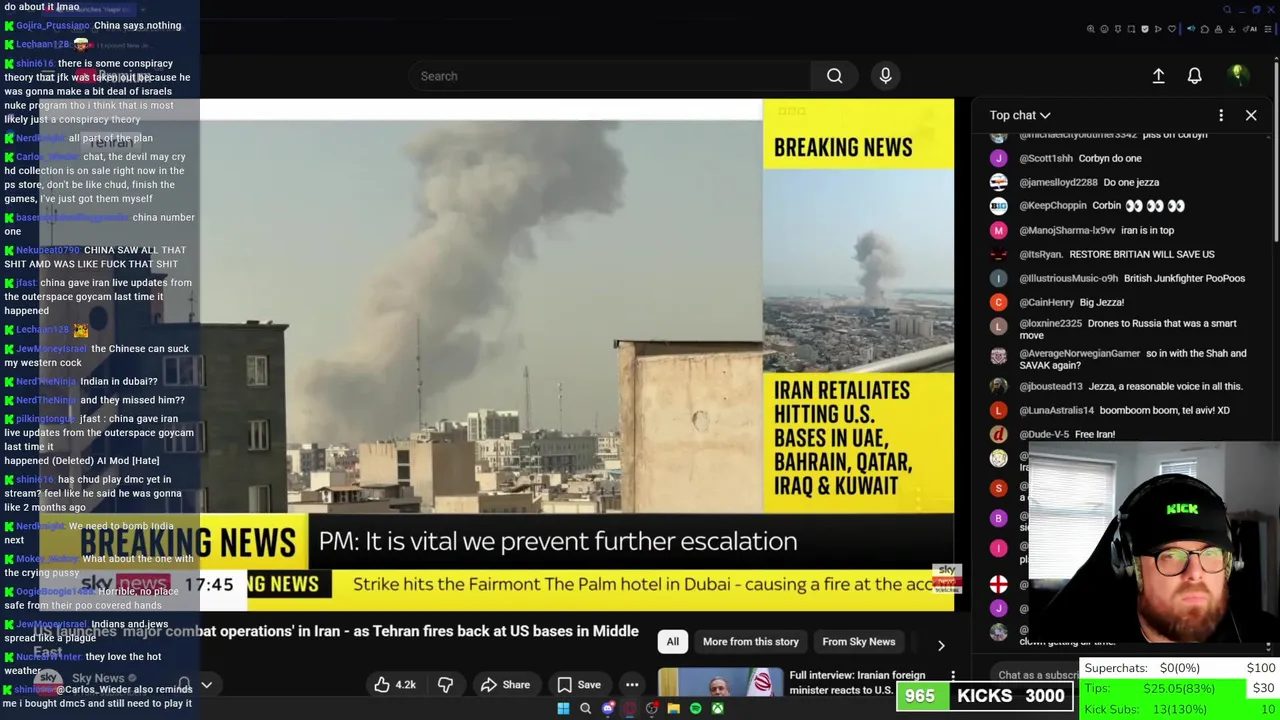Open YouTube notifications bell
Image resolution: width=1280 pixels, height=720 pixels.
point(1194,76)
